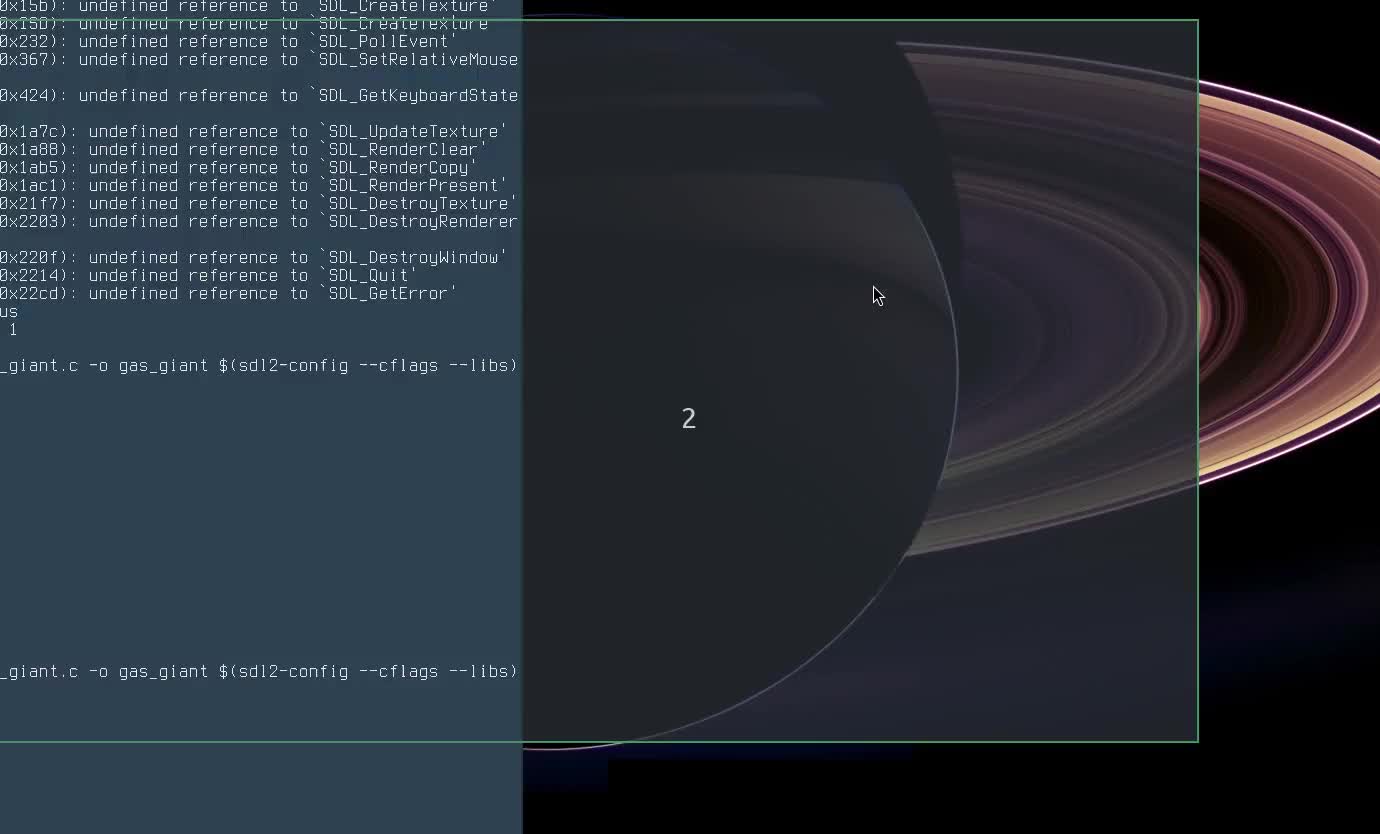Select the SDL_DestroyTexture error line

(x=259, y=204)
